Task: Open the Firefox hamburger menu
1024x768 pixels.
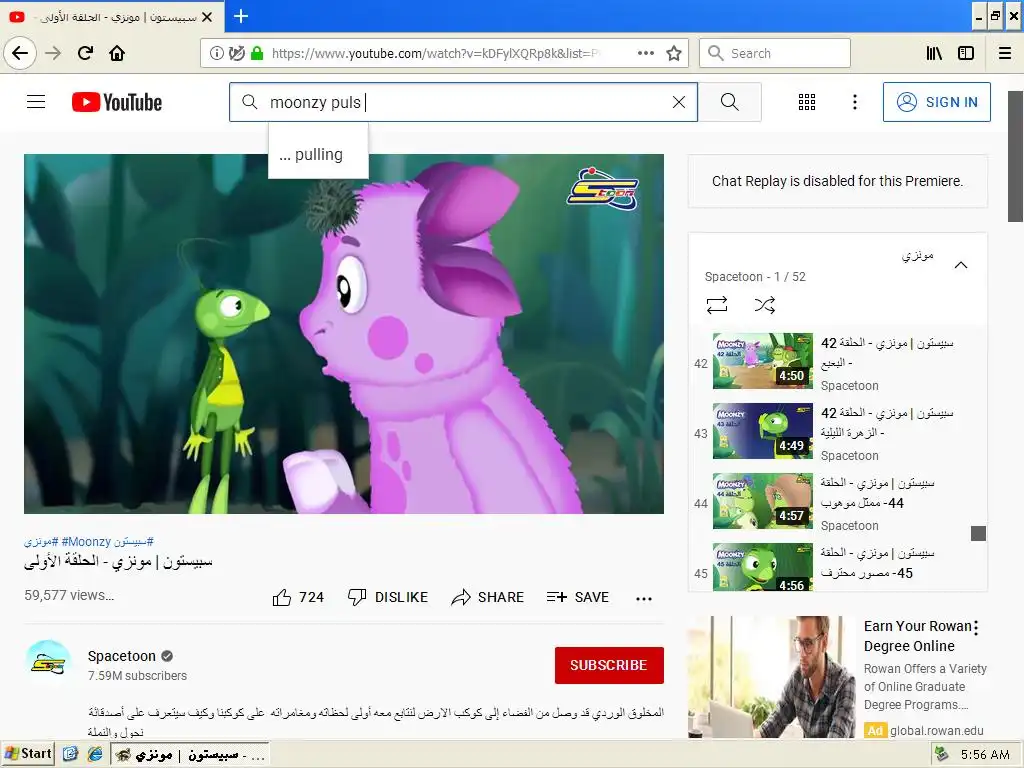Action: pyautogui.click(x=1005, y=54)
